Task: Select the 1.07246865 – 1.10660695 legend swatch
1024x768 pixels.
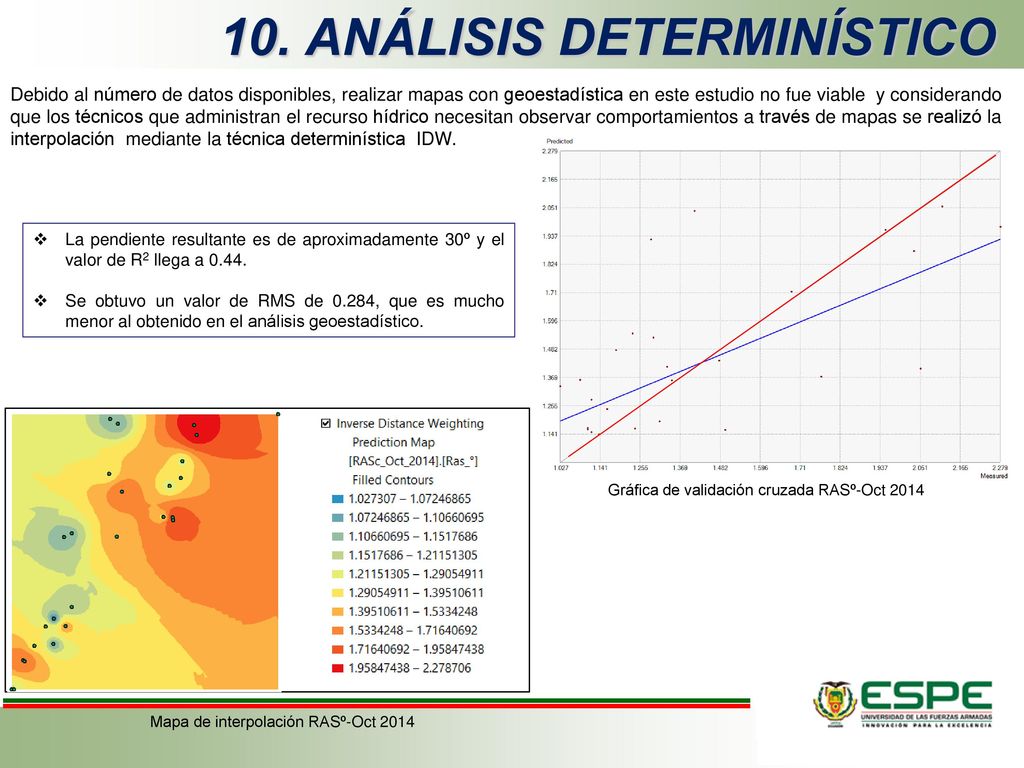Action: 338,518
